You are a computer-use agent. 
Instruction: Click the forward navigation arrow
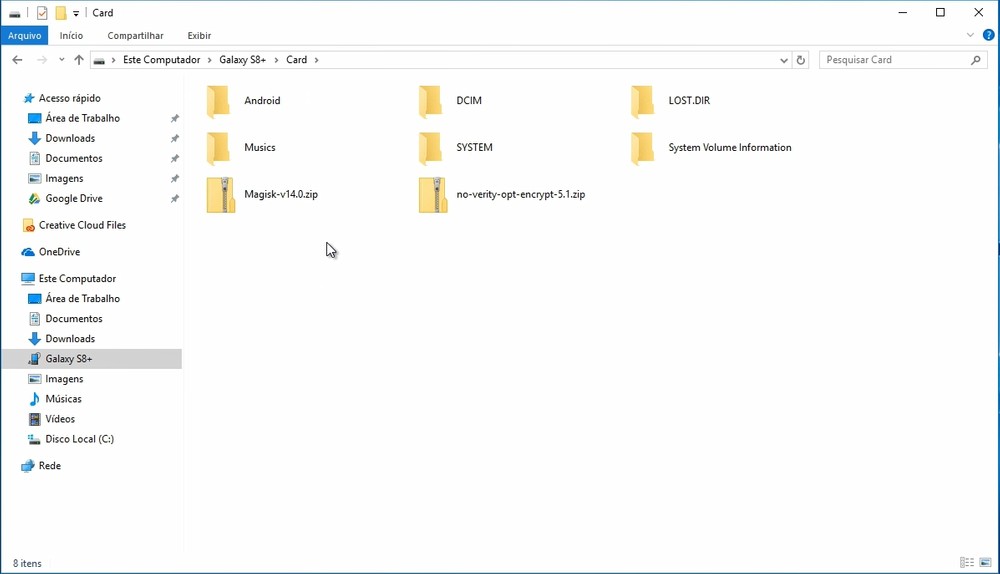point(42,60)
